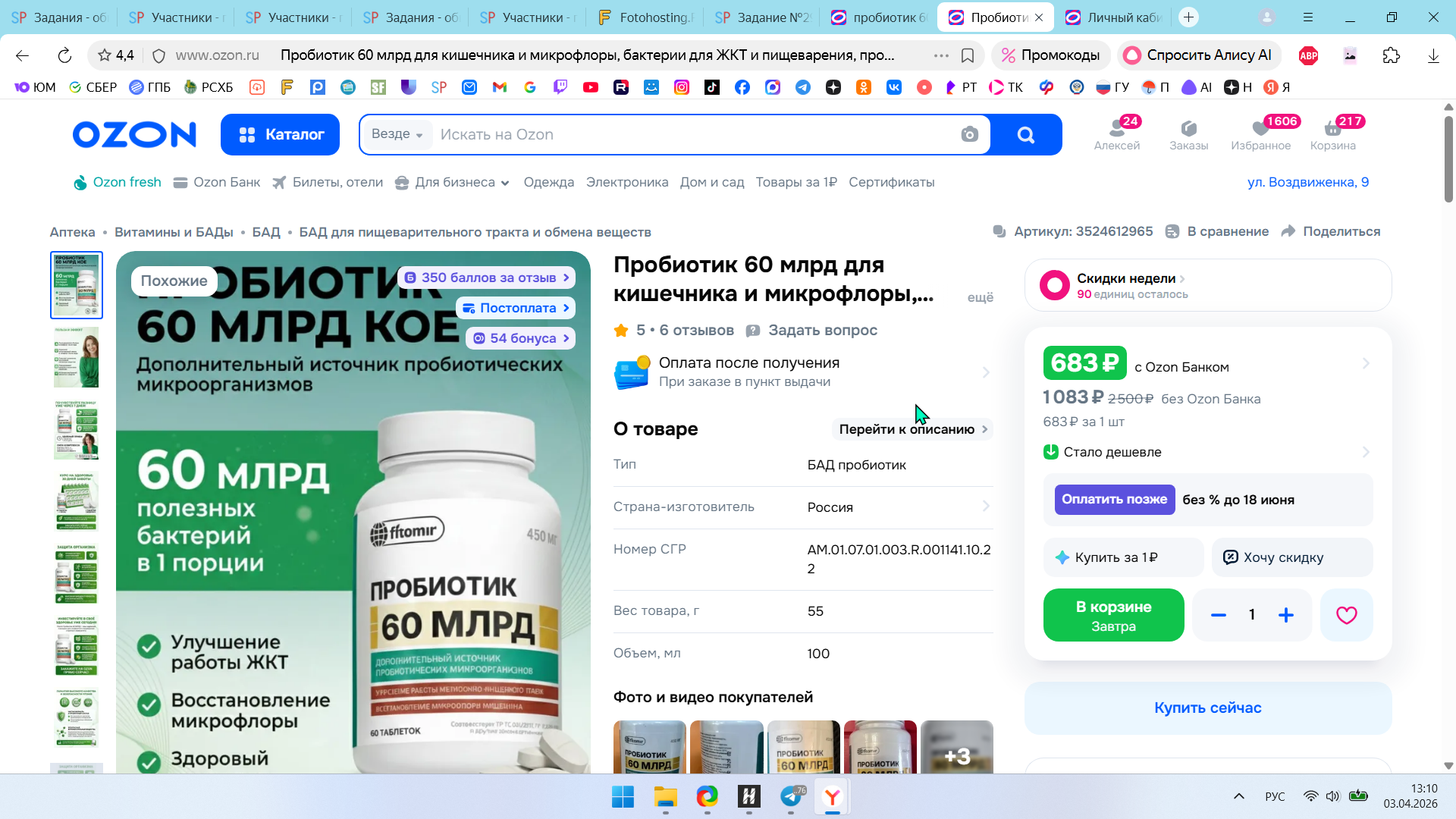The image size is (1456, 819).
Task: Increase quantity with the plus button
Action: tap(1286, 615)
